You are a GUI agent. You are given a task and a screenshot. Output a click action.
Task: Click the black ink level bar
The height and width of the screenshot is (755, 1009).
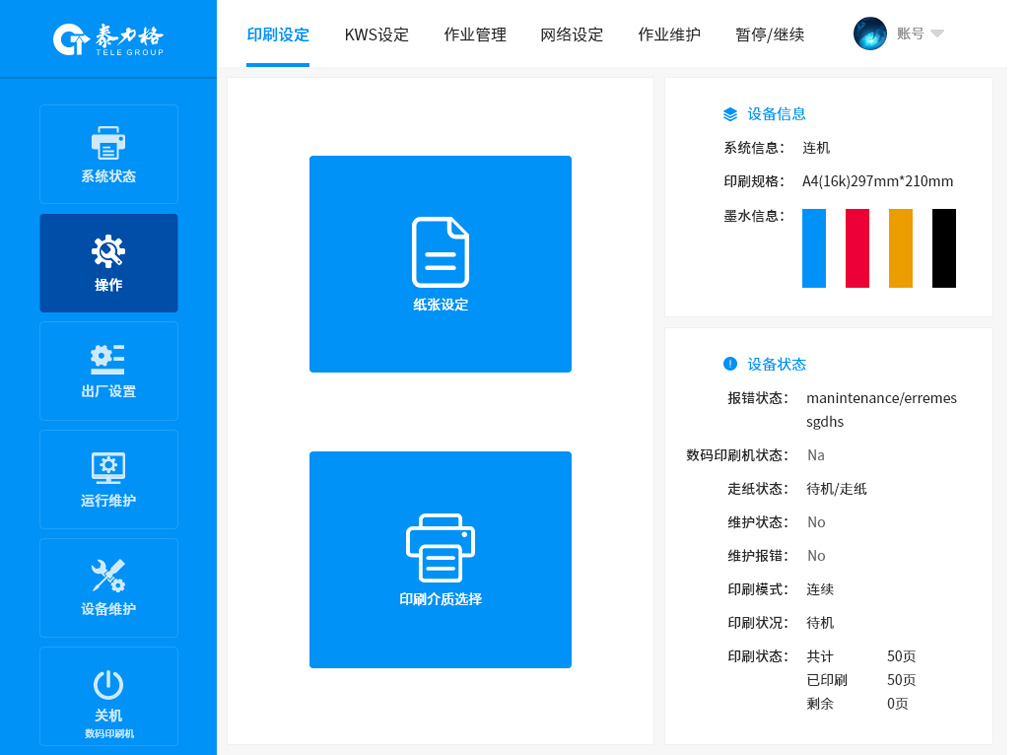click(x=944, y=248)
